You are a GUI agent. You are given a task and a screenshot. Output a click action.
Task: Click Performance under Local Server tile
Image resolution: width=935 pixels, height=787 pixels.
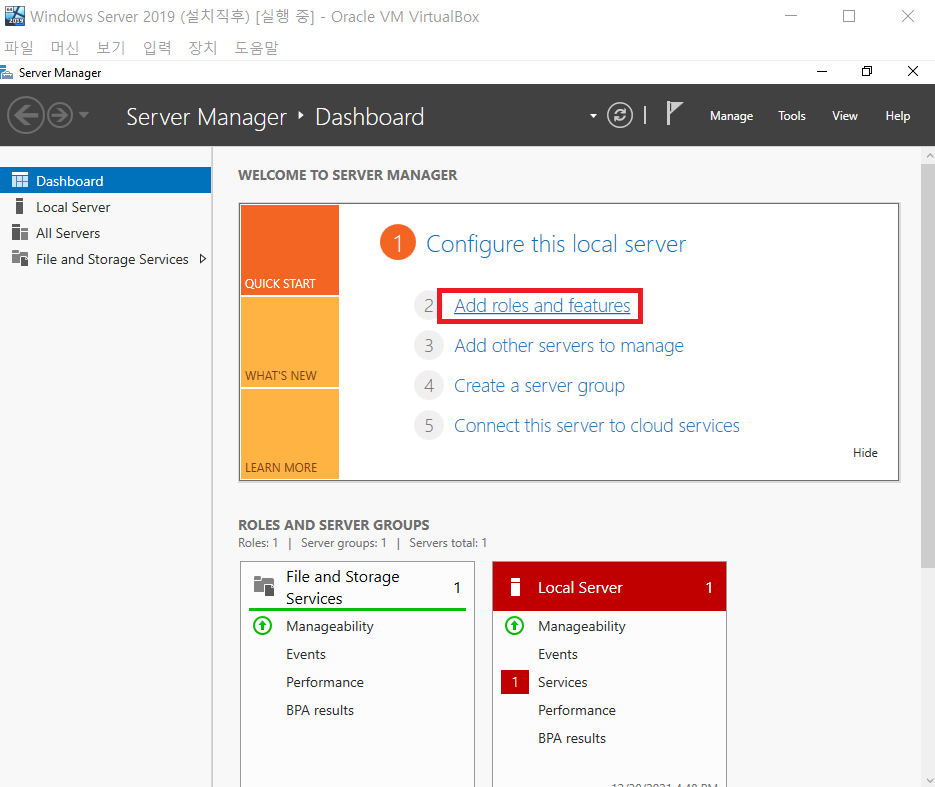click(x=577, y=710)
